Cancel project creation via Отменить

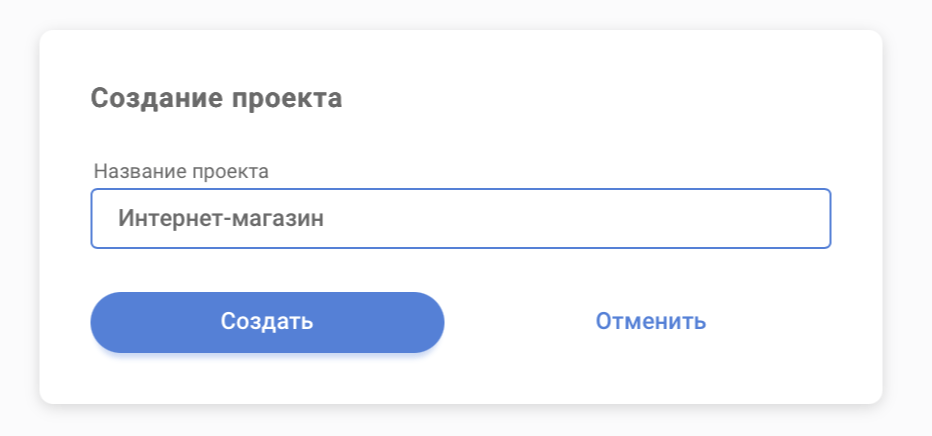click(651, 321)
